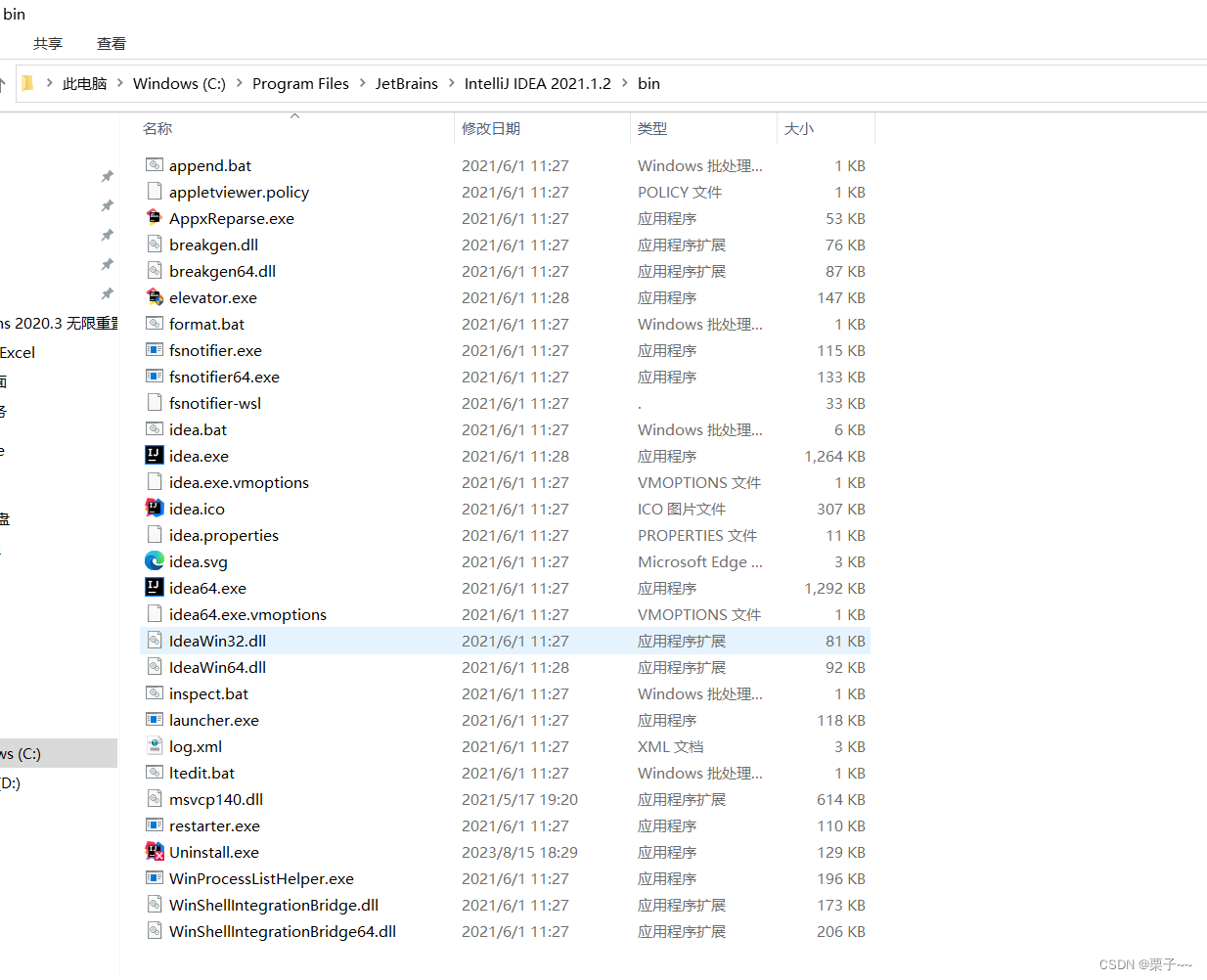Screen dimensions: 1207x980
Task: Navigate to Program Files in breadcrumb
Action: coord(300,84)
